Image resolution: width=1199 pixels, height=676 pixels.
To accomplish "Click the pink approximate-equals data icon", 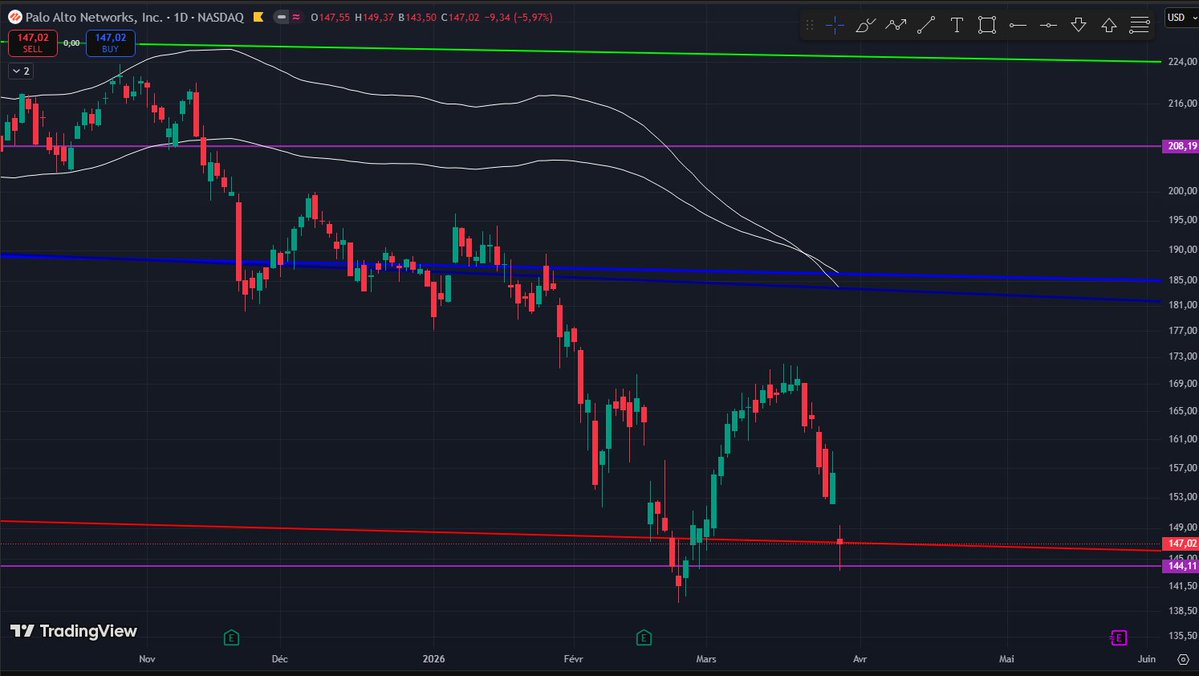I will [x=296, y=17].
